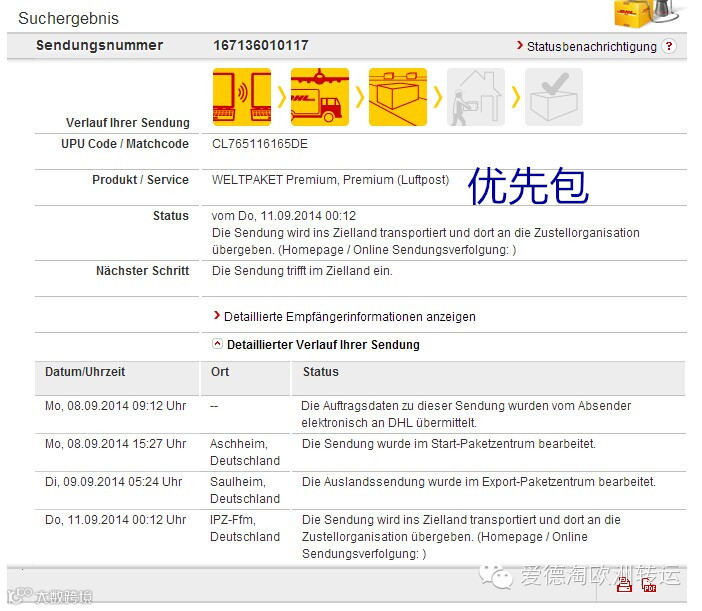Click the Aschheim, Deutschland location cell
The width and height of the screenshot is (702, 611).
[245, 452]
